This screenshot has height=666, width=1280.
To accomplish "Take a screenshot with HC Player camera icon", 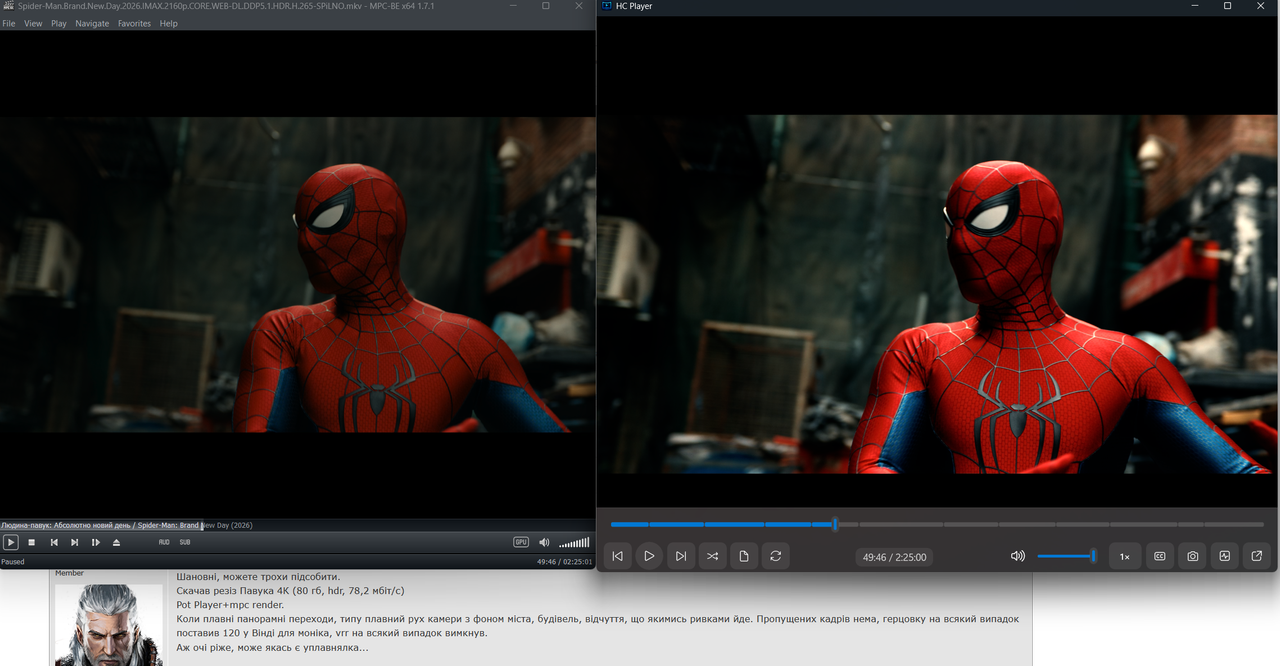I will pyautogui.click(x=1193, y=556).
